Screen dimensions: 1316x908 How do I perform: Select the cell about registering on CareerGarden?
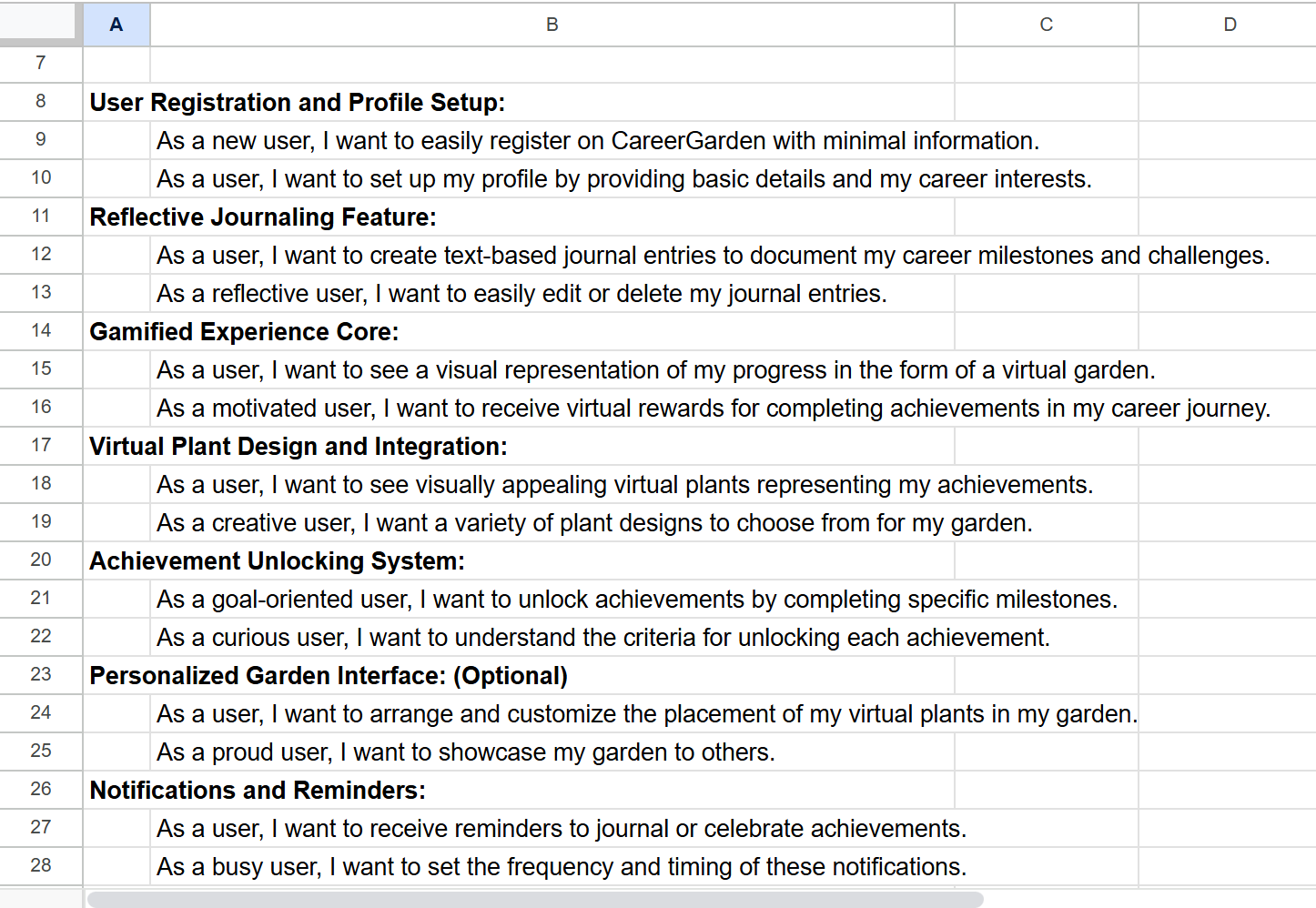point(552,141)
